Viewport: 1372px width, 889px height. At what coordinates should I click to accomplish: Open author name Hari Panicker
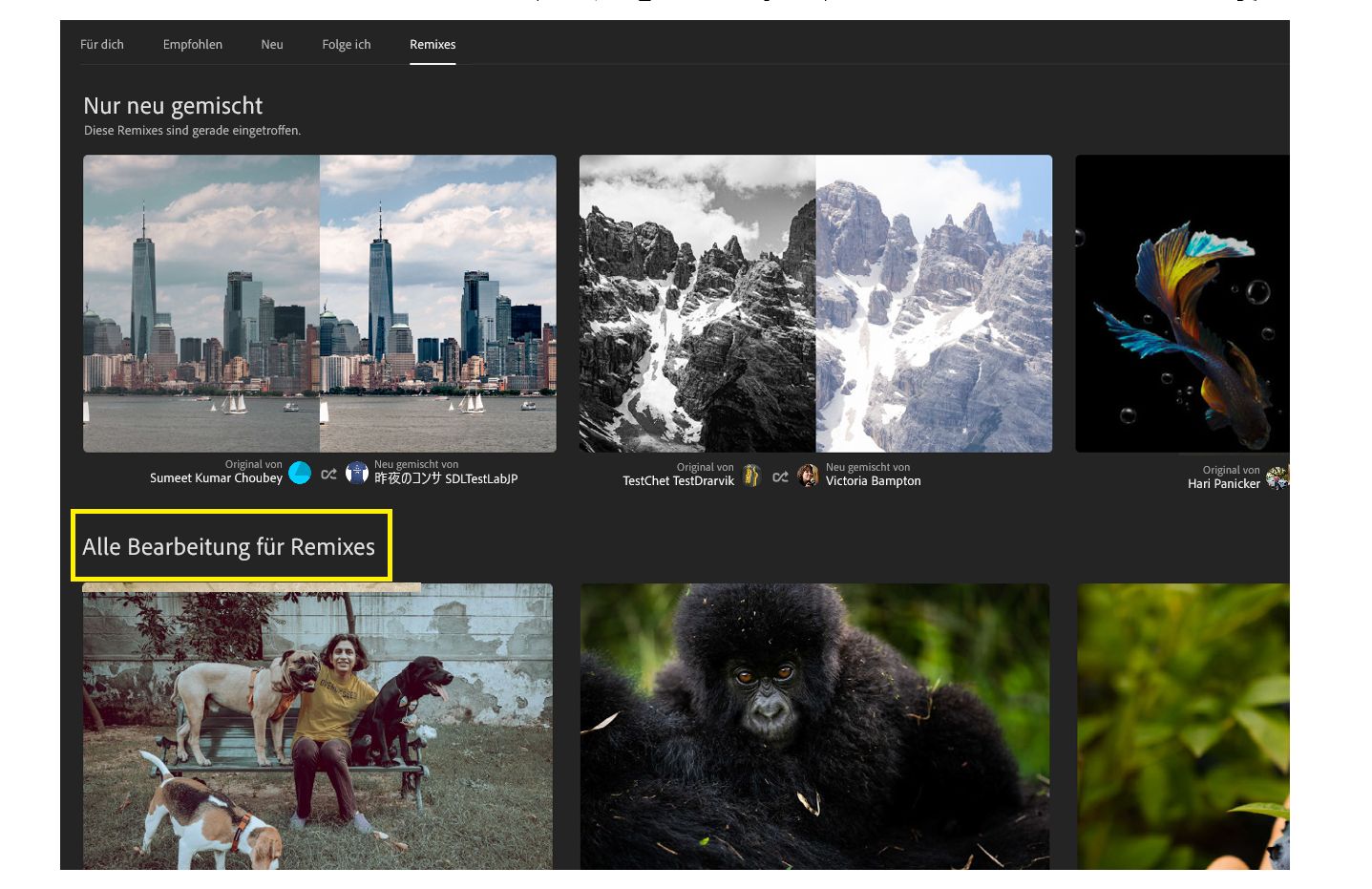[x=1224, y=484]
